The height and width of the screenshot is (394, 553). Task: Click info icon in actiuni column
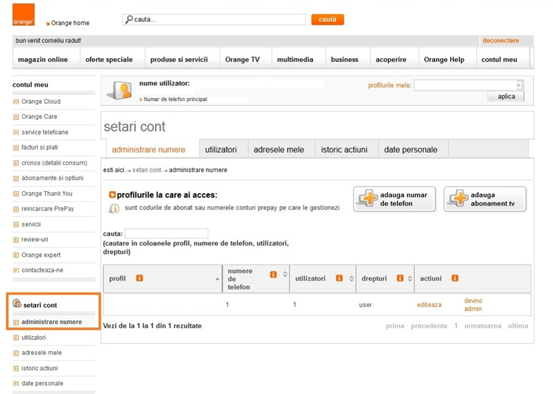[455, 278]
